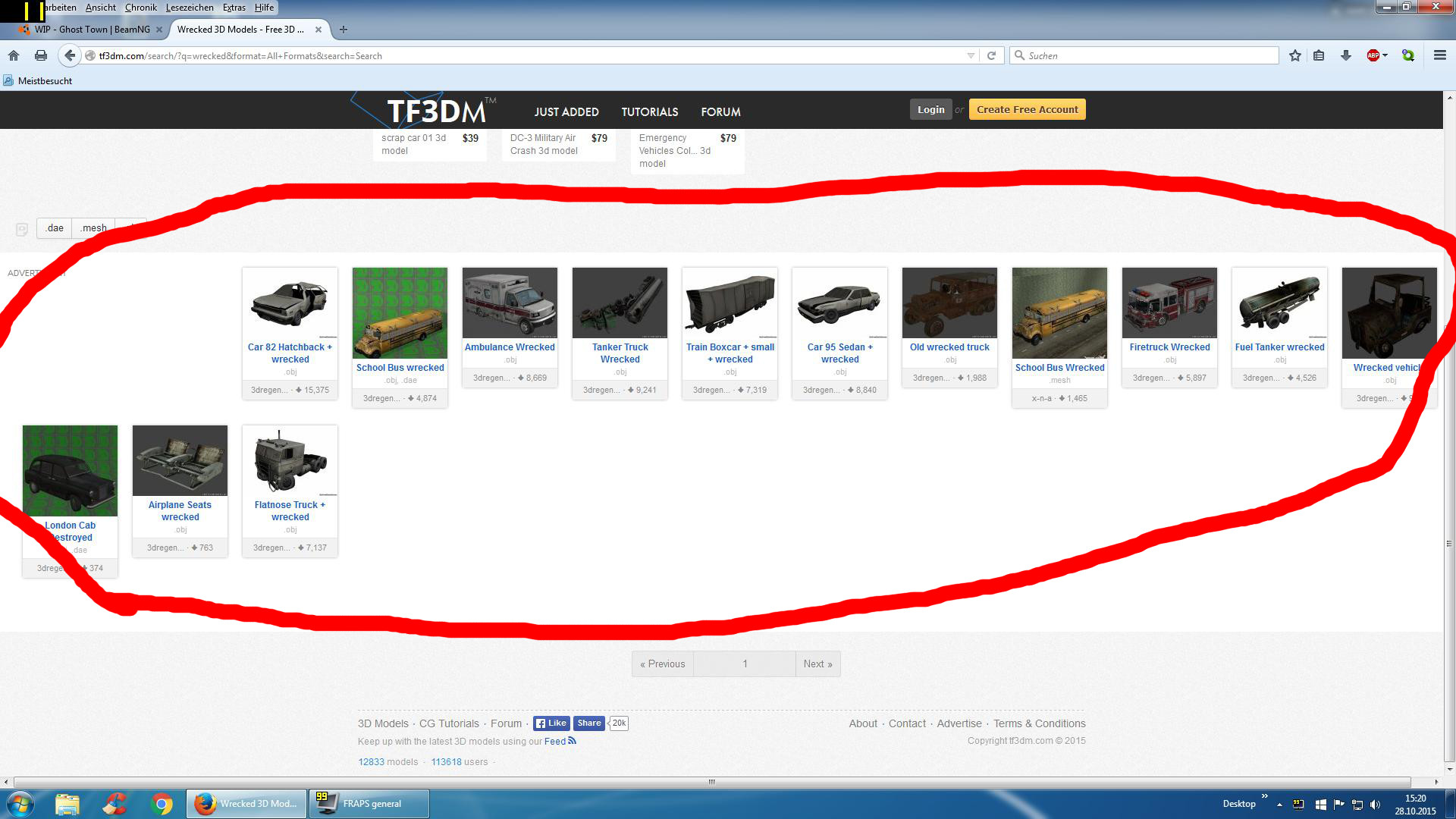Image resolution: width=1456 pixels, height=819 pixels.
Task: Open Firetruck Wrecked thumbnail
Action: point(1169,303)
